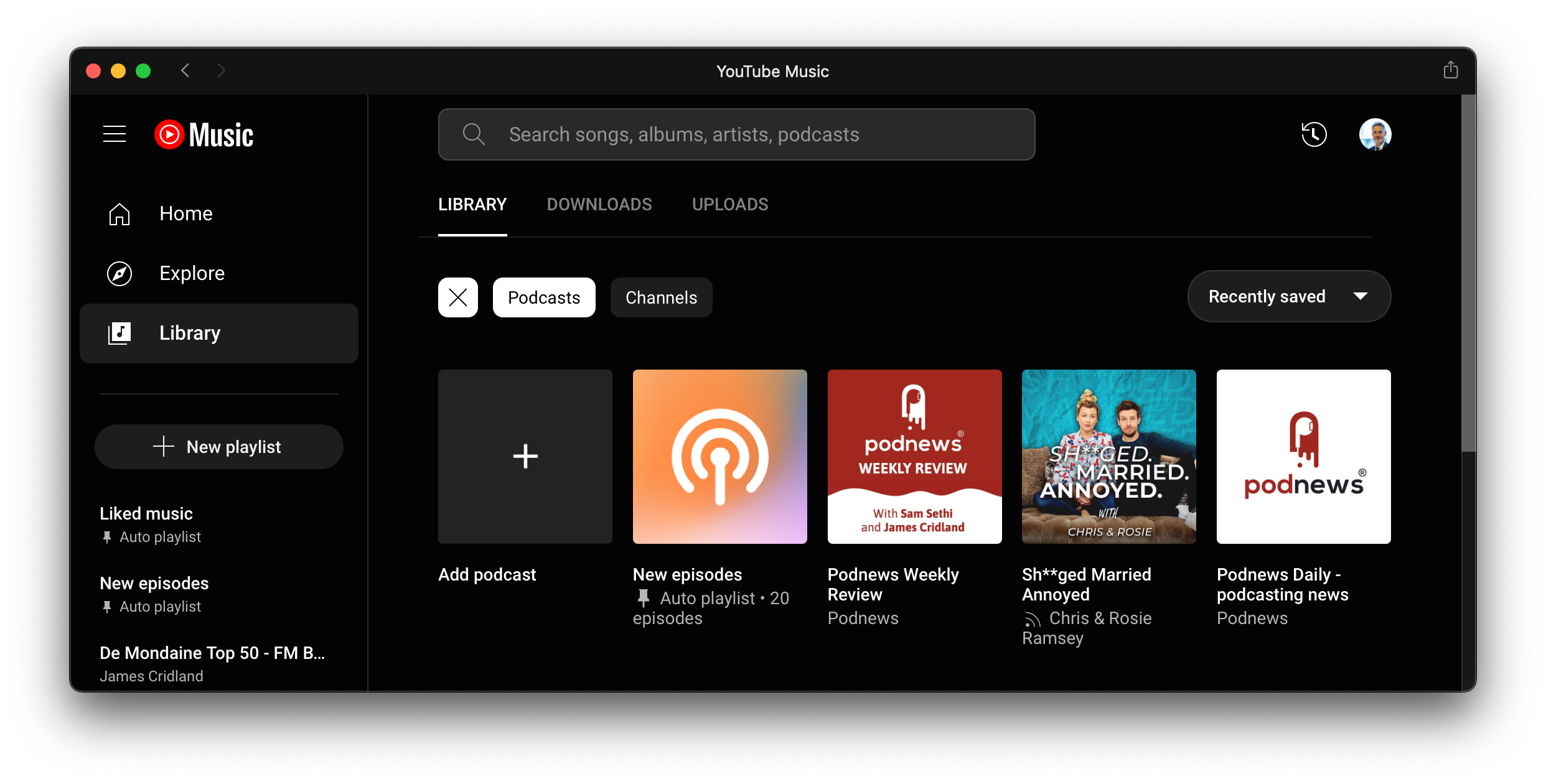Click the YouTube Music logo
Viewport: 1546px width, 784px height.
coord(204,134)
